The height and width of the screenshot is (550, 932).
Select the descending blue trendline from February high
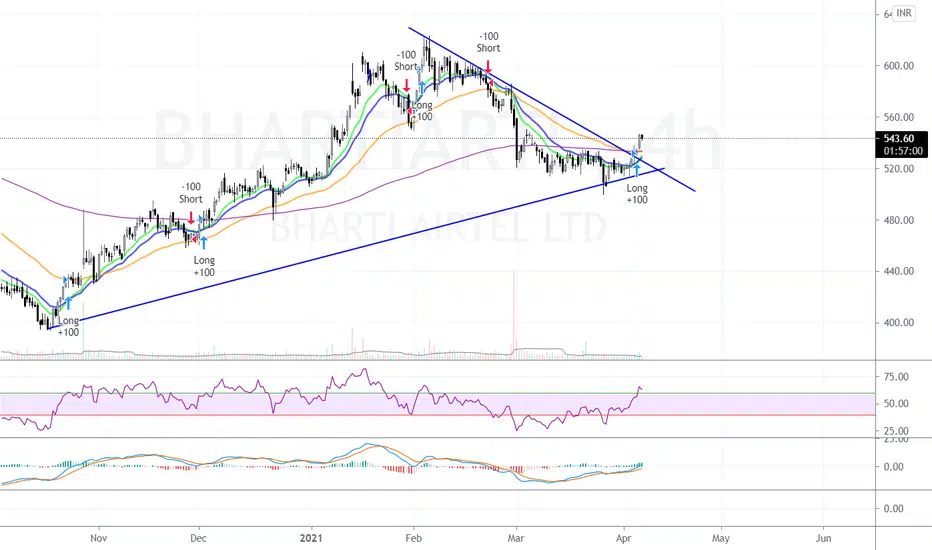coord(552,109)
